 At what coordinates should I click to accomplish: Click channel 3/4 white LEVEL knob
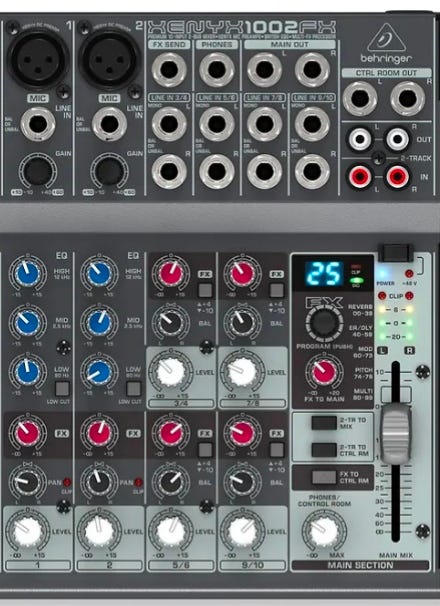coord(171,372)
